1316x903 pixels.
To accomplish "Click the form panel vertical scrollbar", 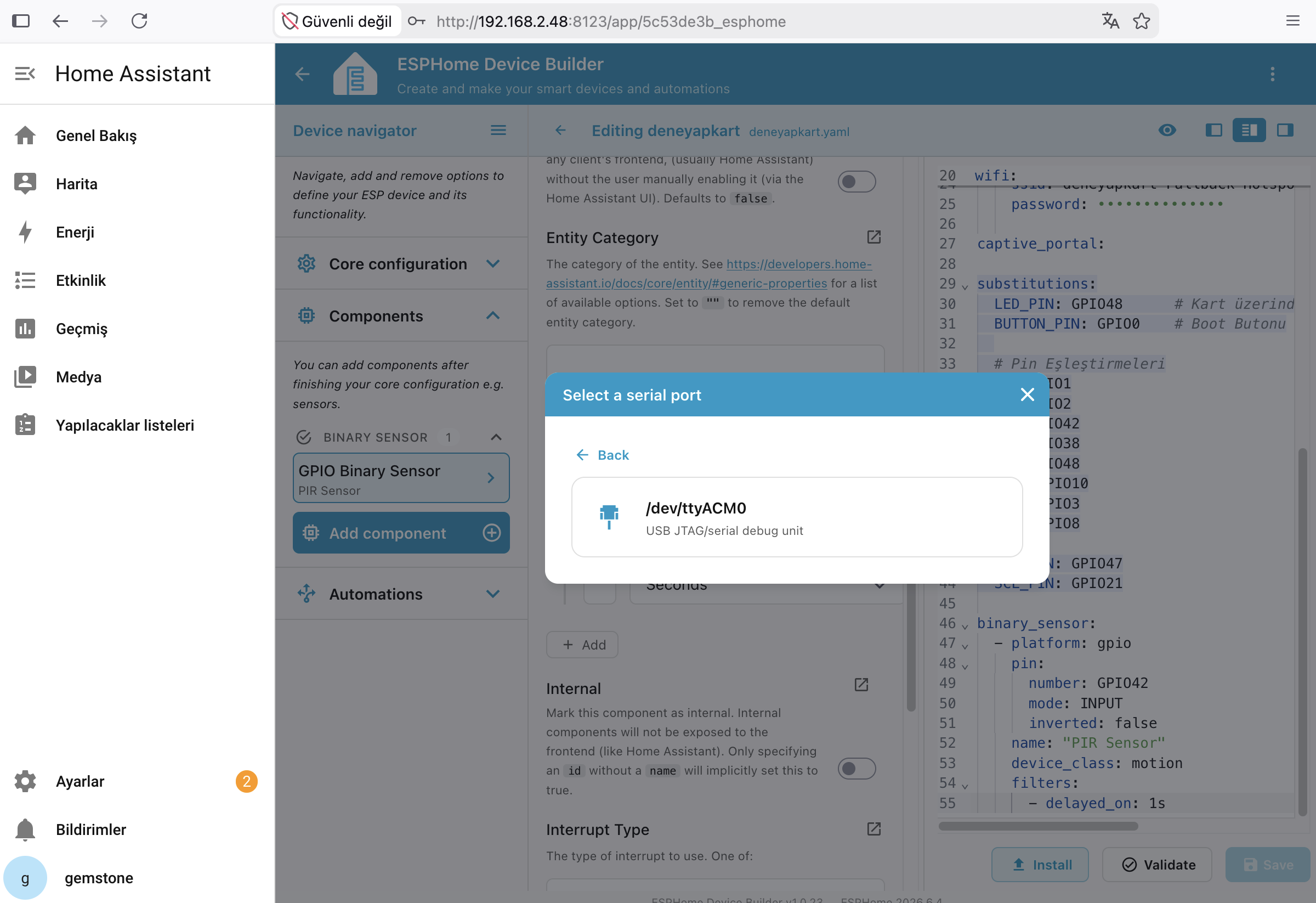I will [x=911, y=647].
